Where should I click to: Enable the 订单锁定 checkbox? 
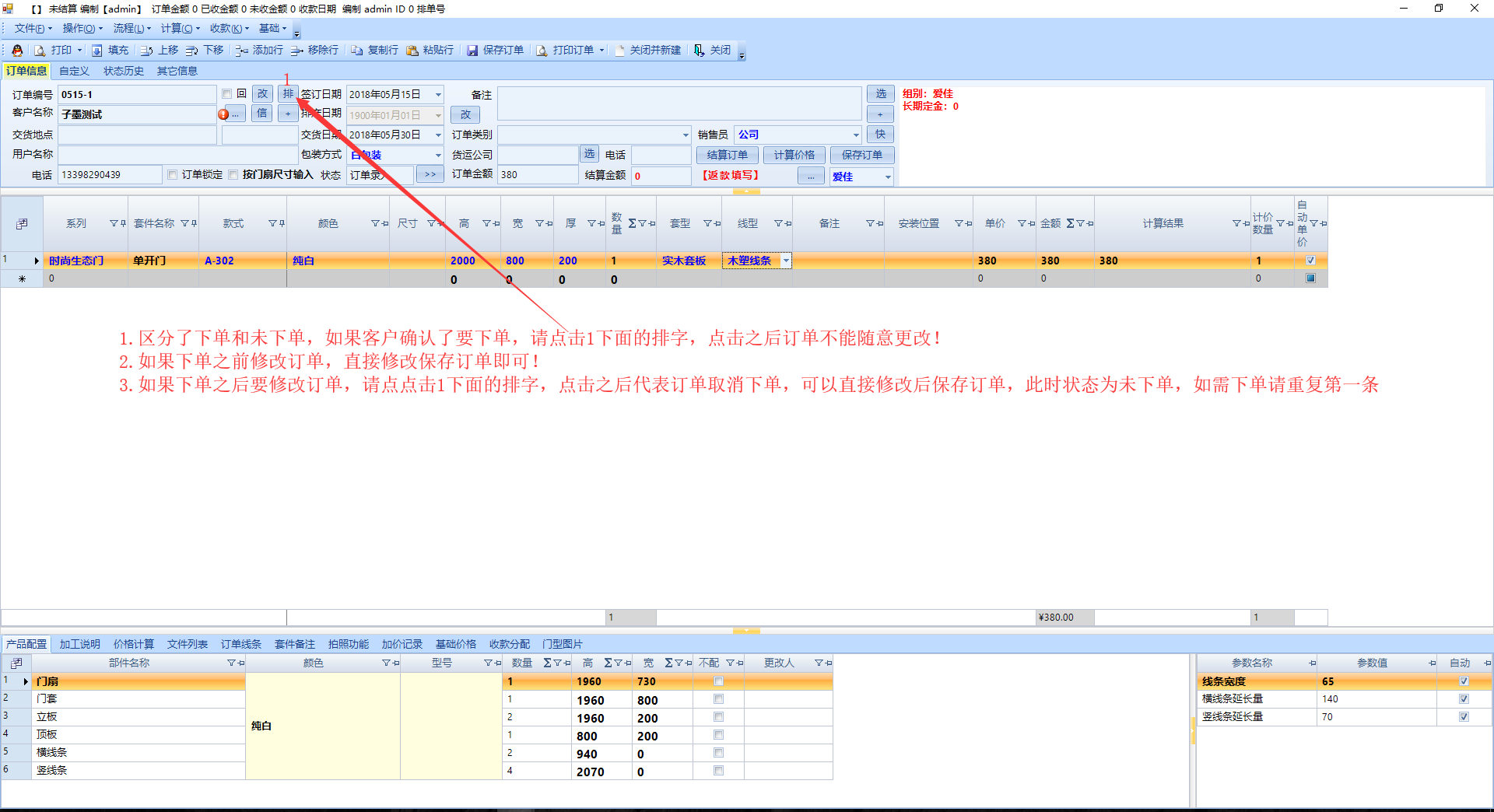click(173, 175)
